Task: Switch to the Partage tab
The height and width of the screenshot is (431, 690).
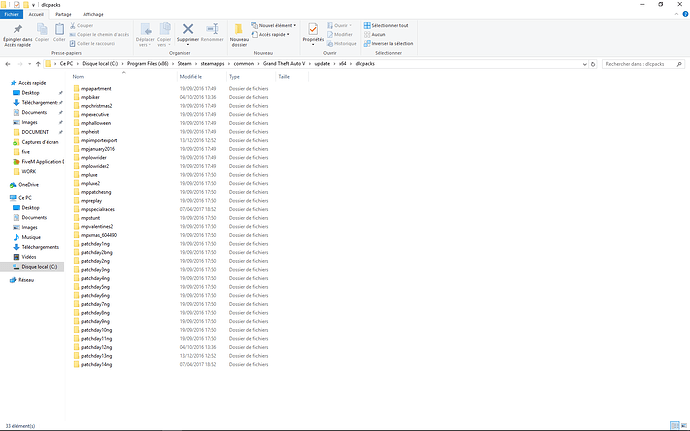Action: (x=63, y=15)
